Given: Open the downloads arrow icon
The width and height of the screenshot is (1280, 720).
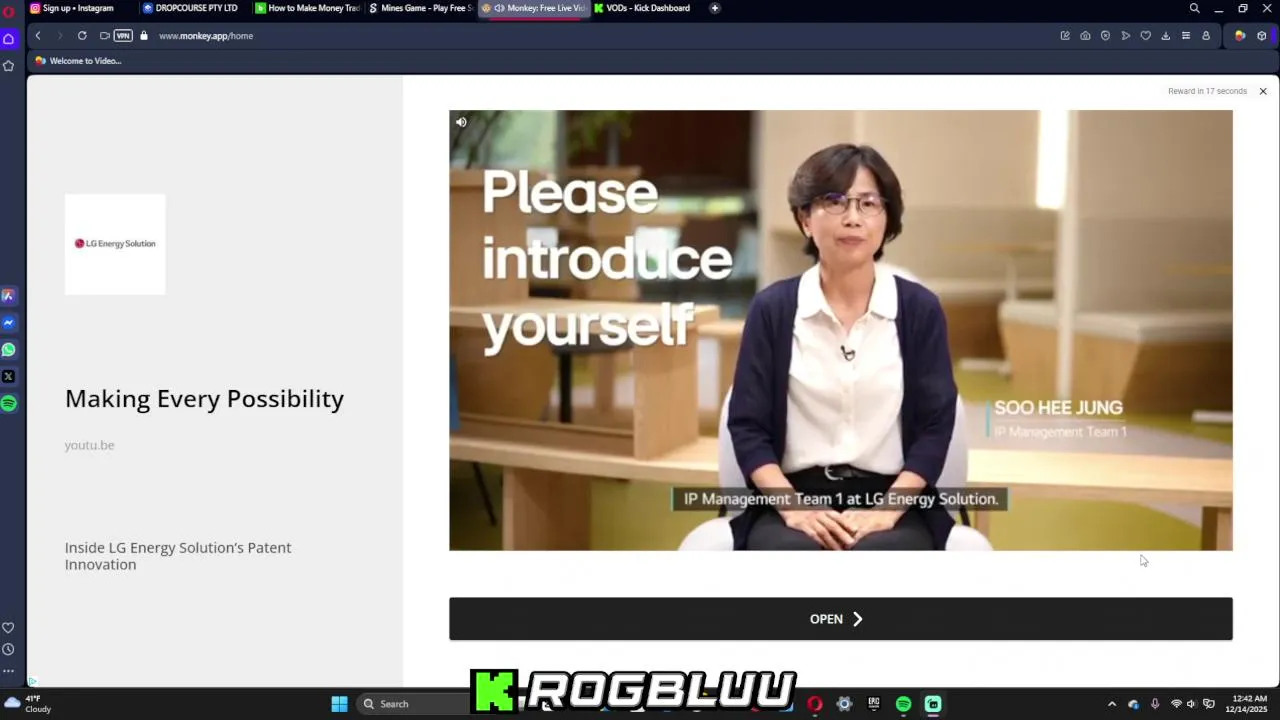Looking at the screenshot, I should point(1166,36).
